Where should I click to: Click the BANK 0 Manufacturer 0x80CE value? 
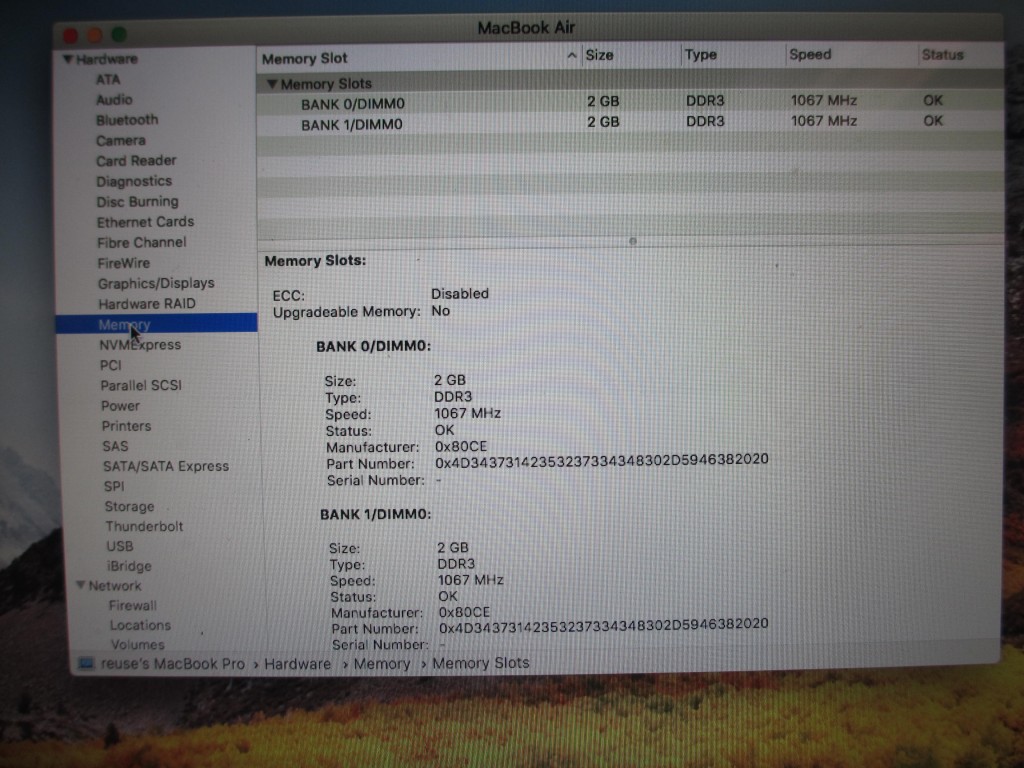461,447
